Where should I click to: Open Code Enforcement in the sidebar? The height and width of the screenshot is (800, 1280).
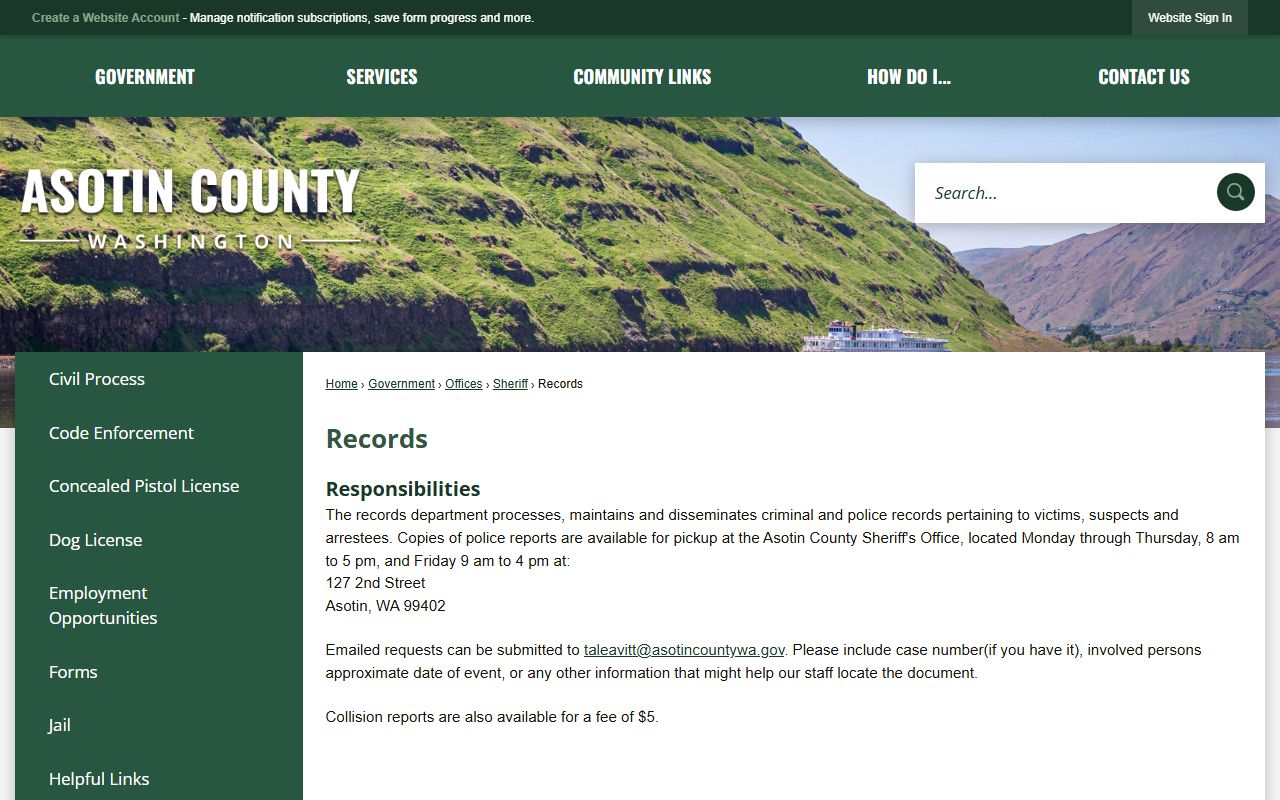pos(121,433)
